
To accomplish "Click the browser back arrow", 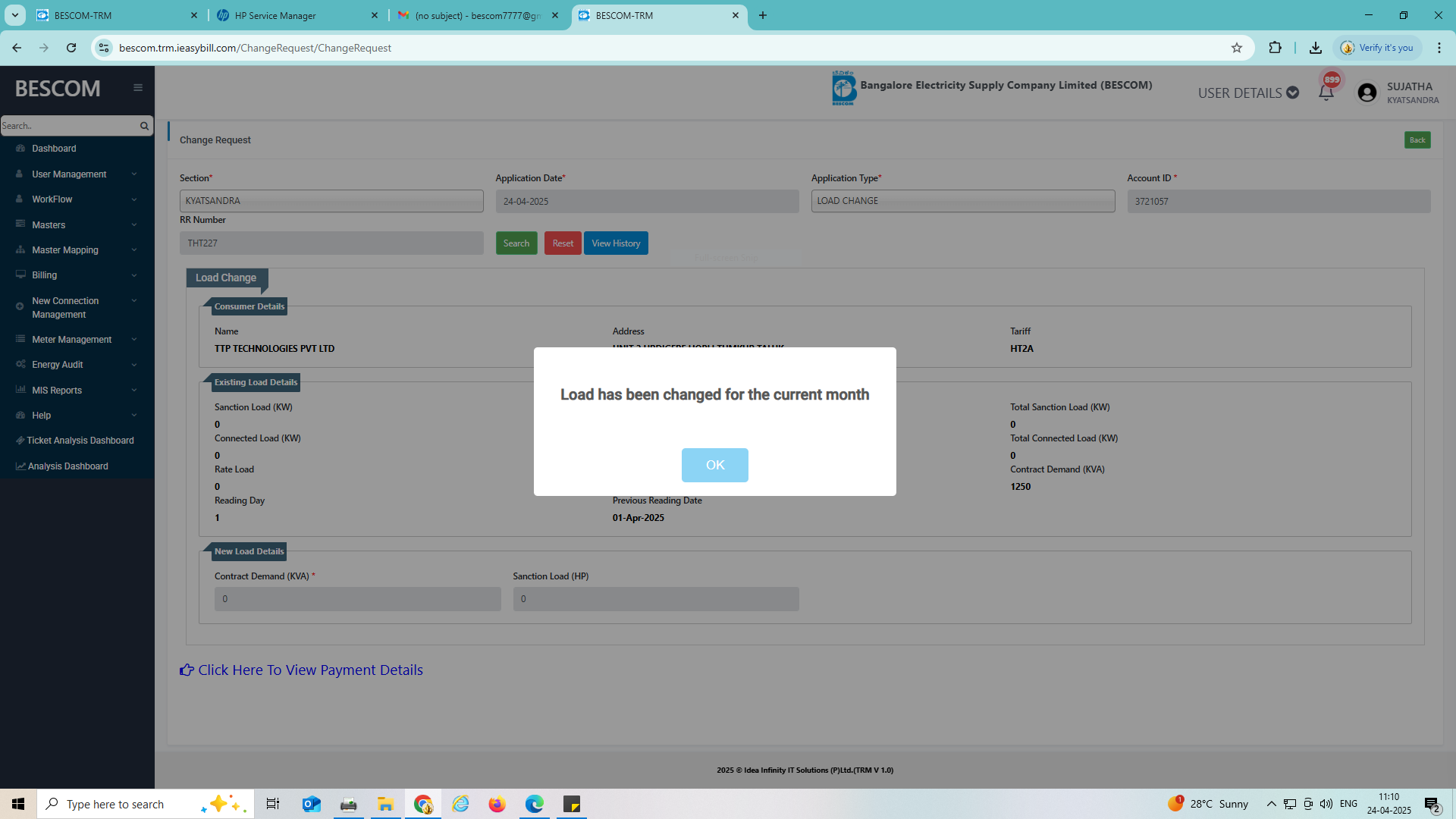I will 17,48.
